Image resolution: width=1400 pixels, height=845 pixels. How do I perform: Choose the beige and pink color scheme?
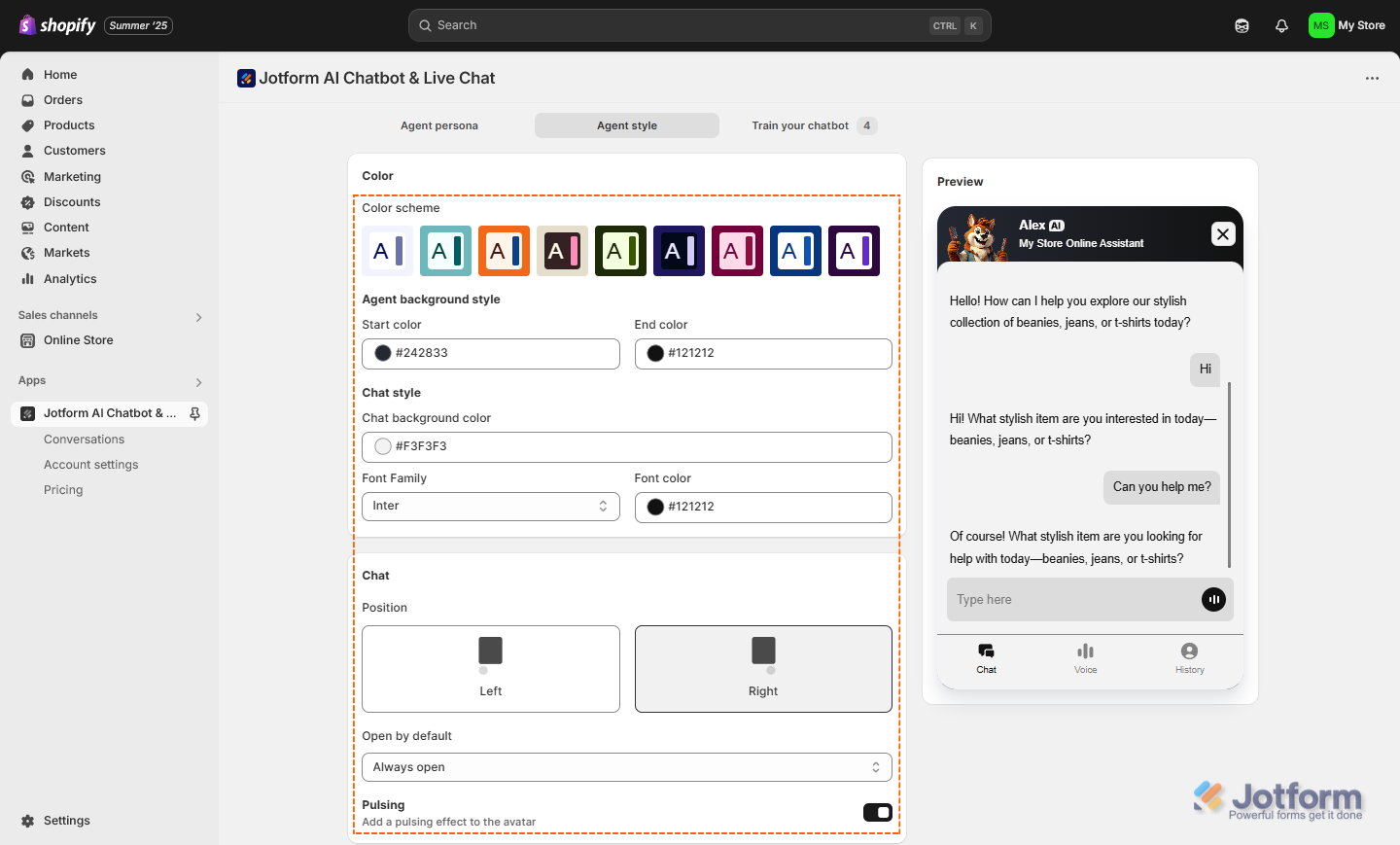pyautogui.click(x=563, y=251)
